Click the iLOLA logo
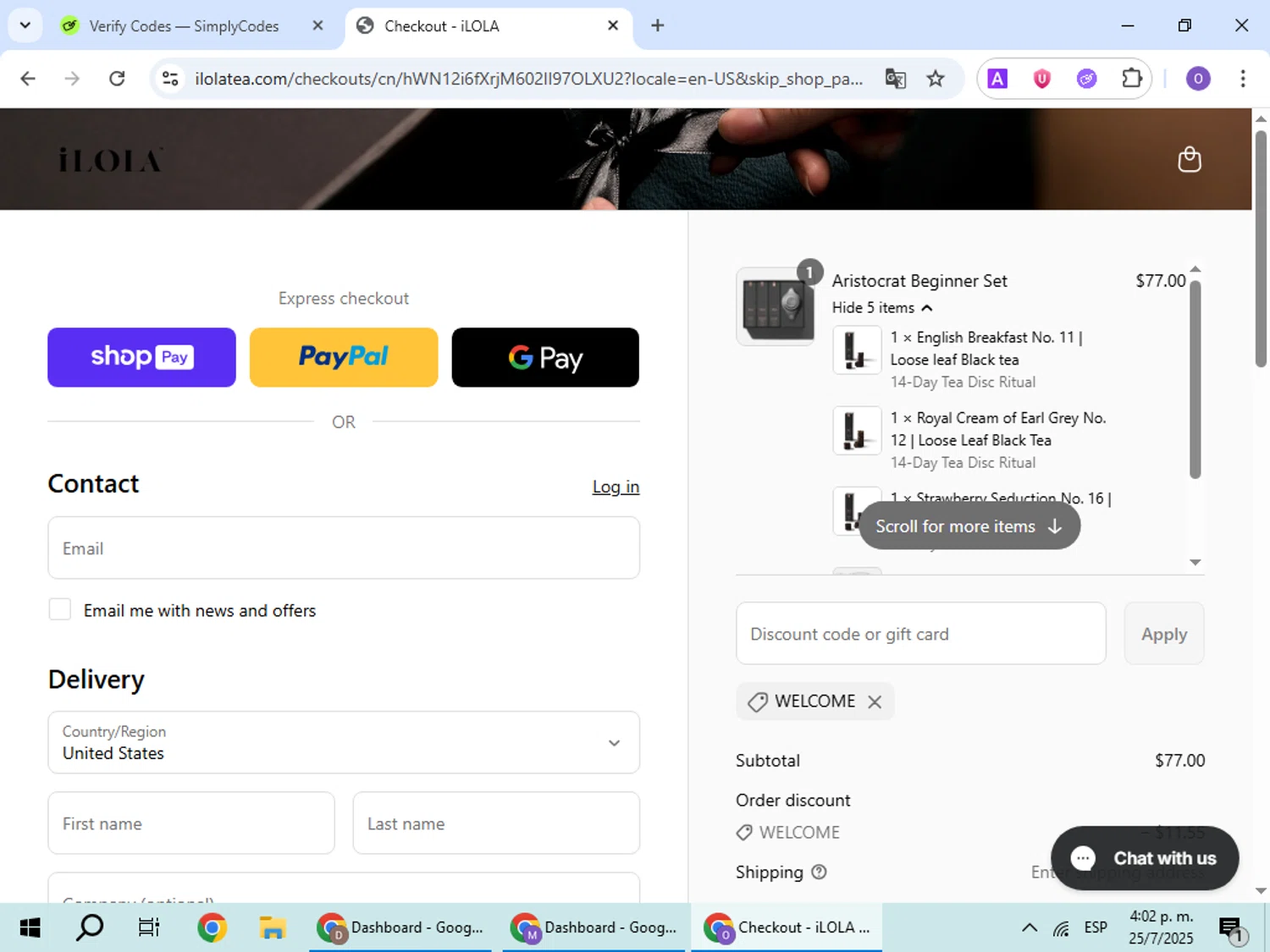Viewport: 1270px width, 952px height. 110,159
